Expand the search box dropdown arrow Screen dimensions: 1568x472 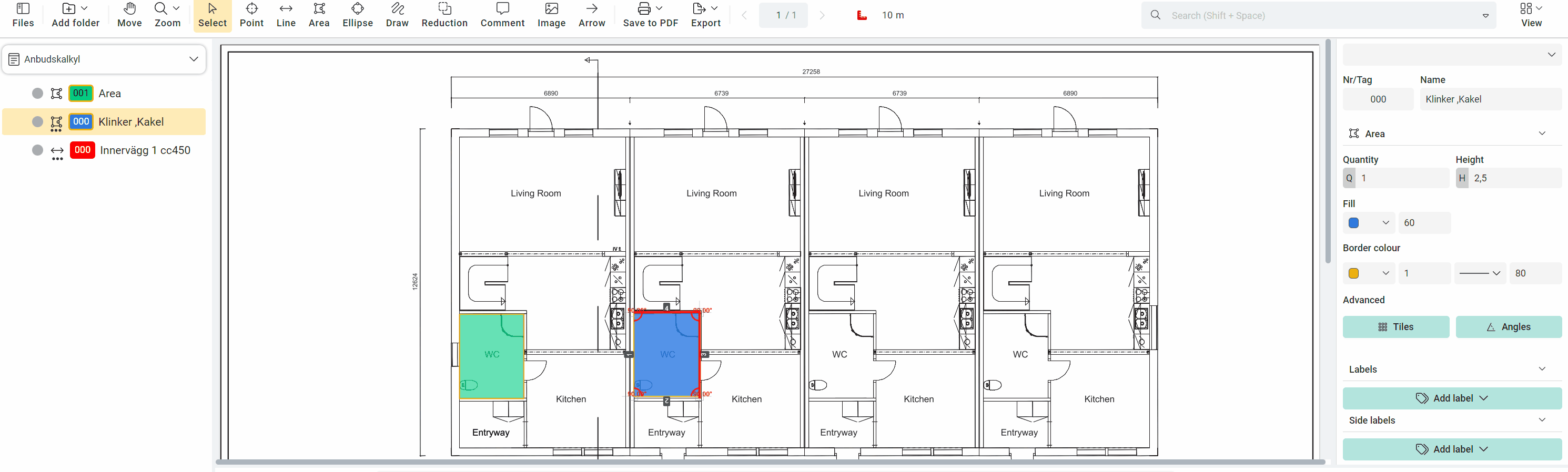[1485, 16]
